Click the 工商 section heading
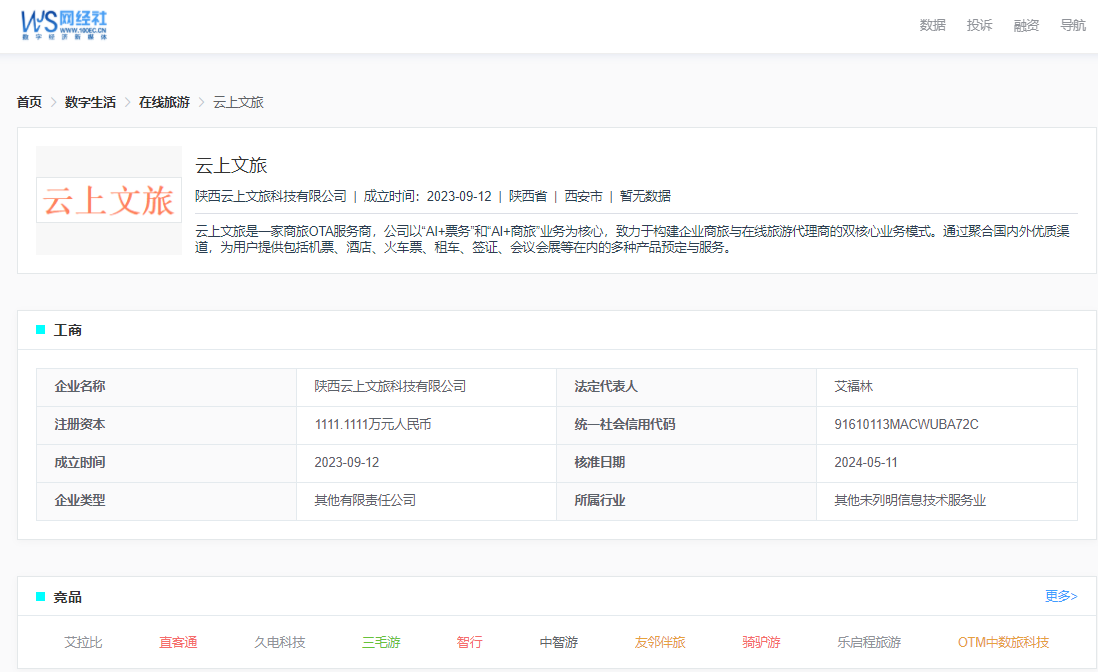Viewport: 1098px width, 672px height. pos(67,330)
